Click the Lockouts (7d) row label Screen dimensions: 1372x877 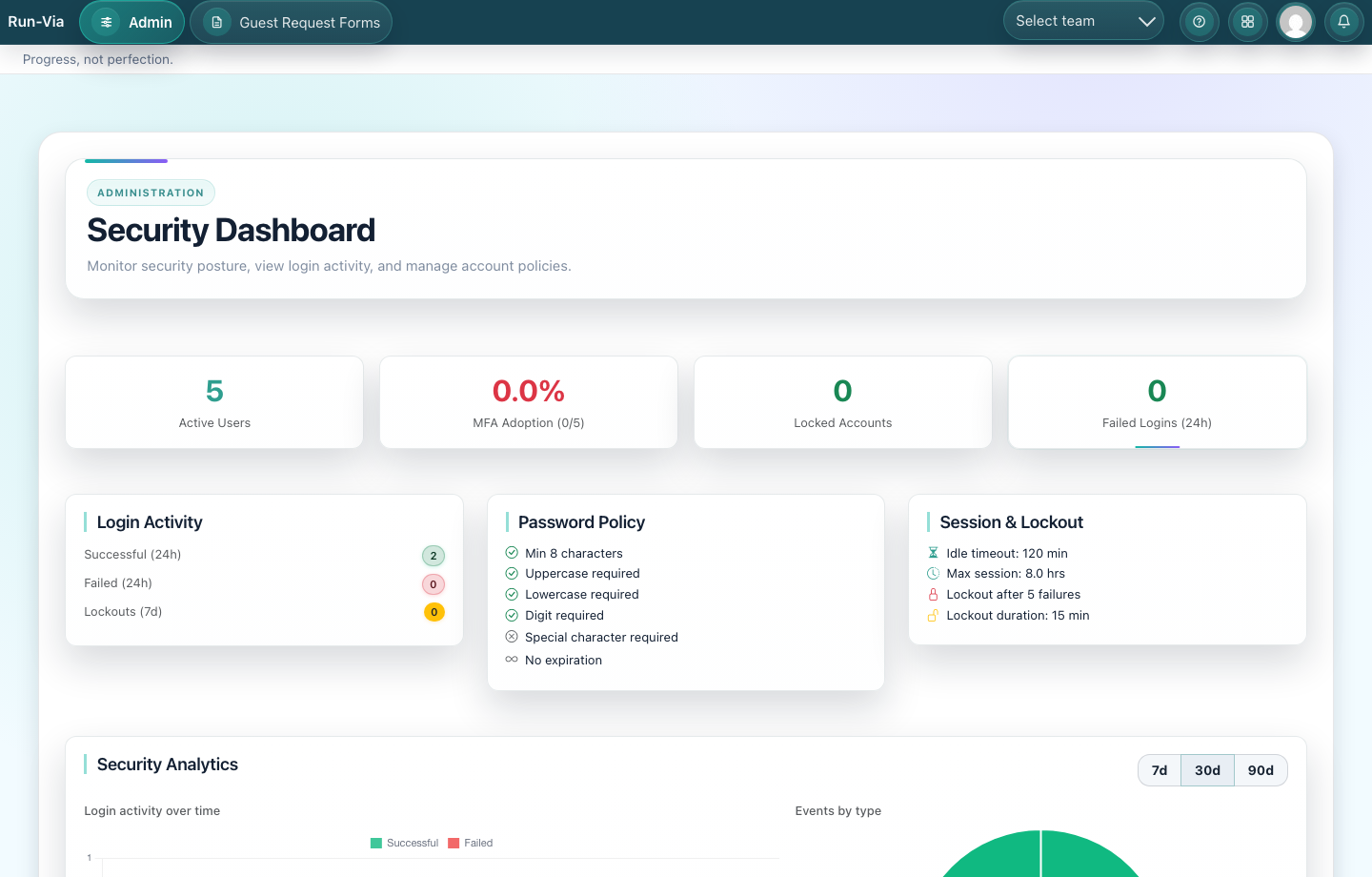pos(123,612)
